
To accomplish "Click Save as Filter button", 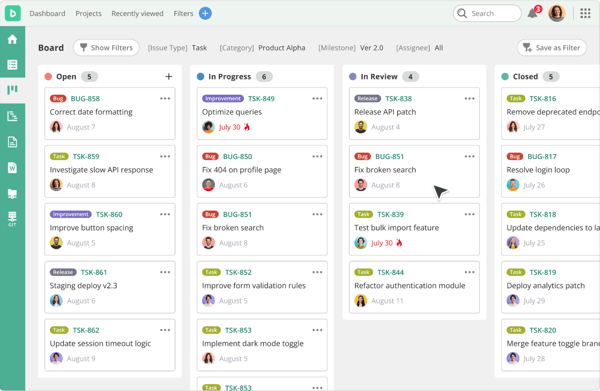I will pos(551,48).
